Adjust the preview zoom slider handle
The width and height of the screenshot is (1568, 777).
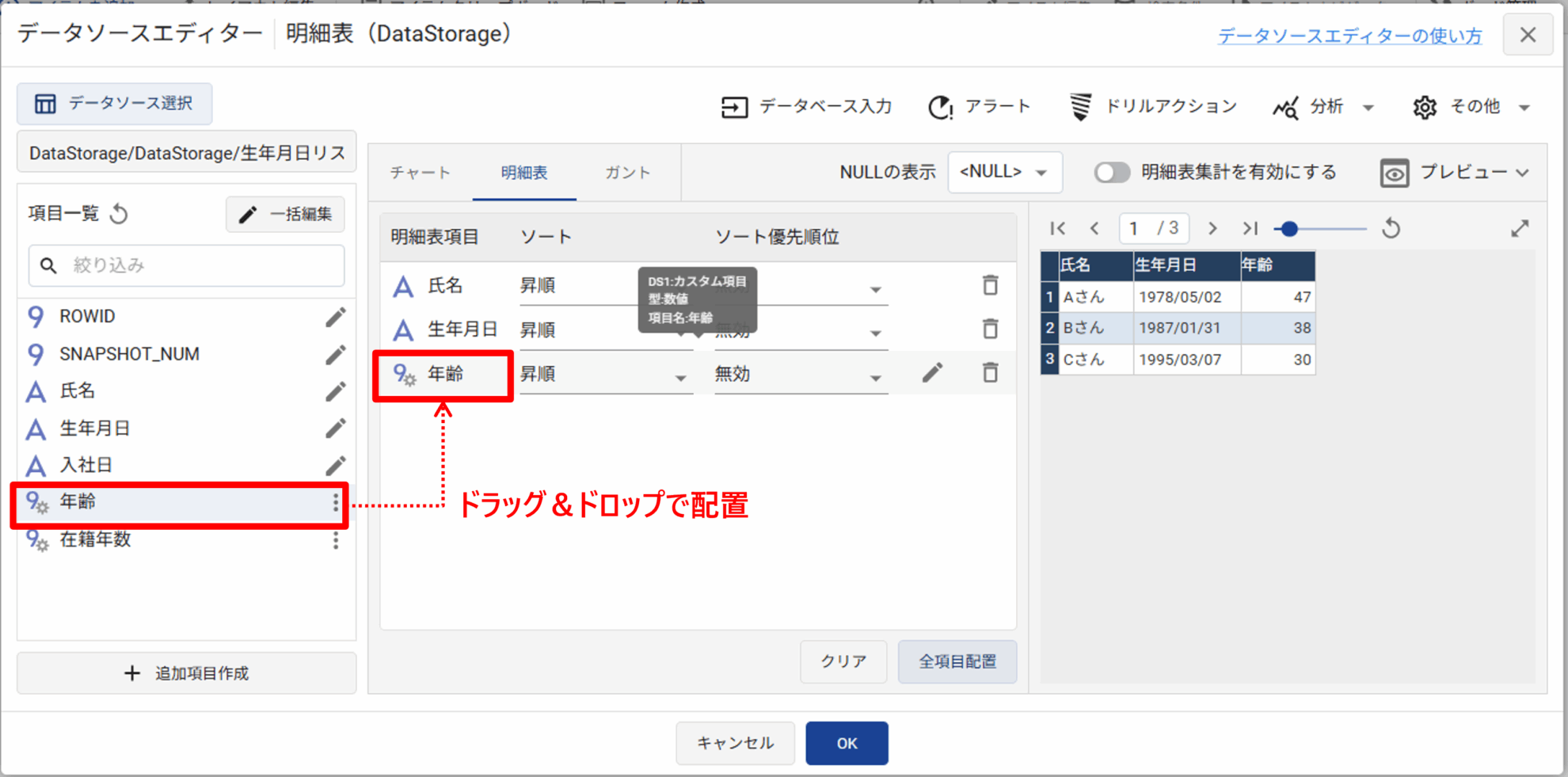coord(1289,229)
